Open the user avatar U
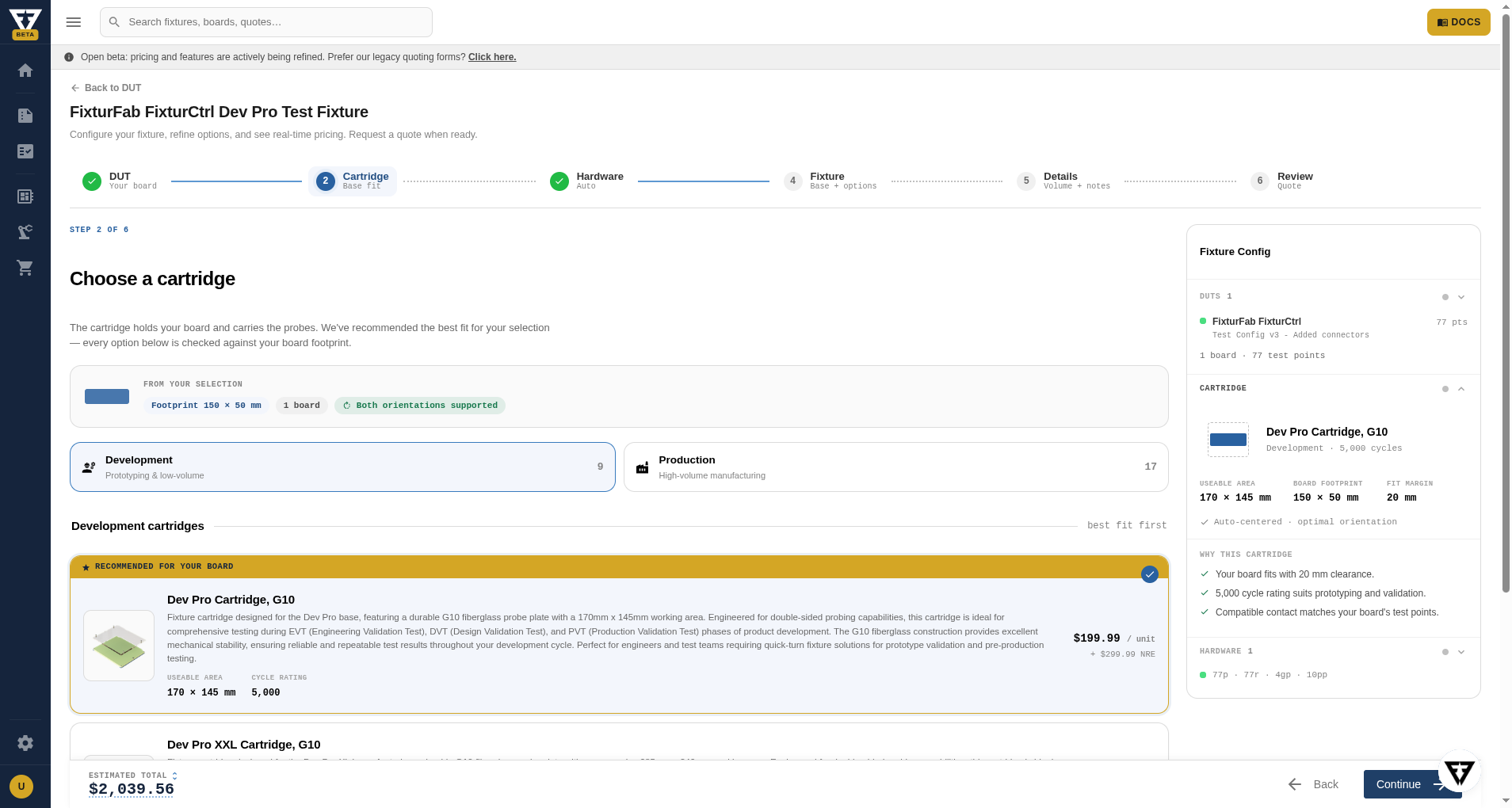The height and width of the screenshot is (808, 1512). (x=21, y=787)
